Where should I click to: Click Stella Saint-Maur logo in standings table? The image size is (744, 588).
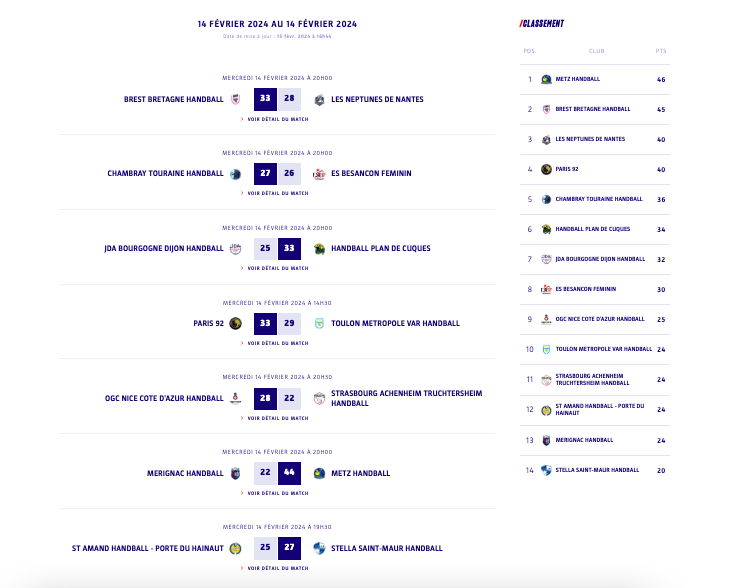tap(546, 469)
